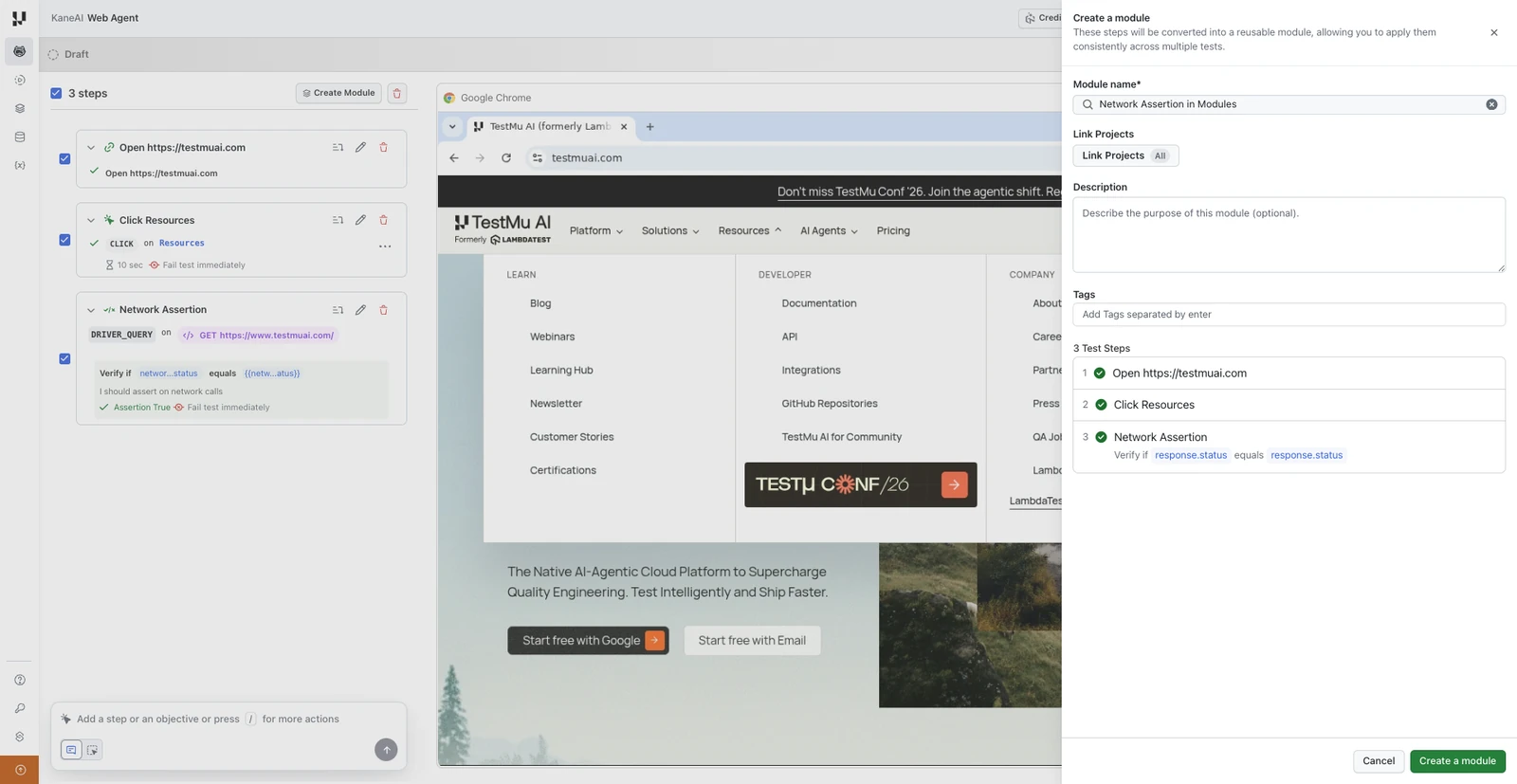
Task: Delete the Click Resources step
Action: coord(383,220)
